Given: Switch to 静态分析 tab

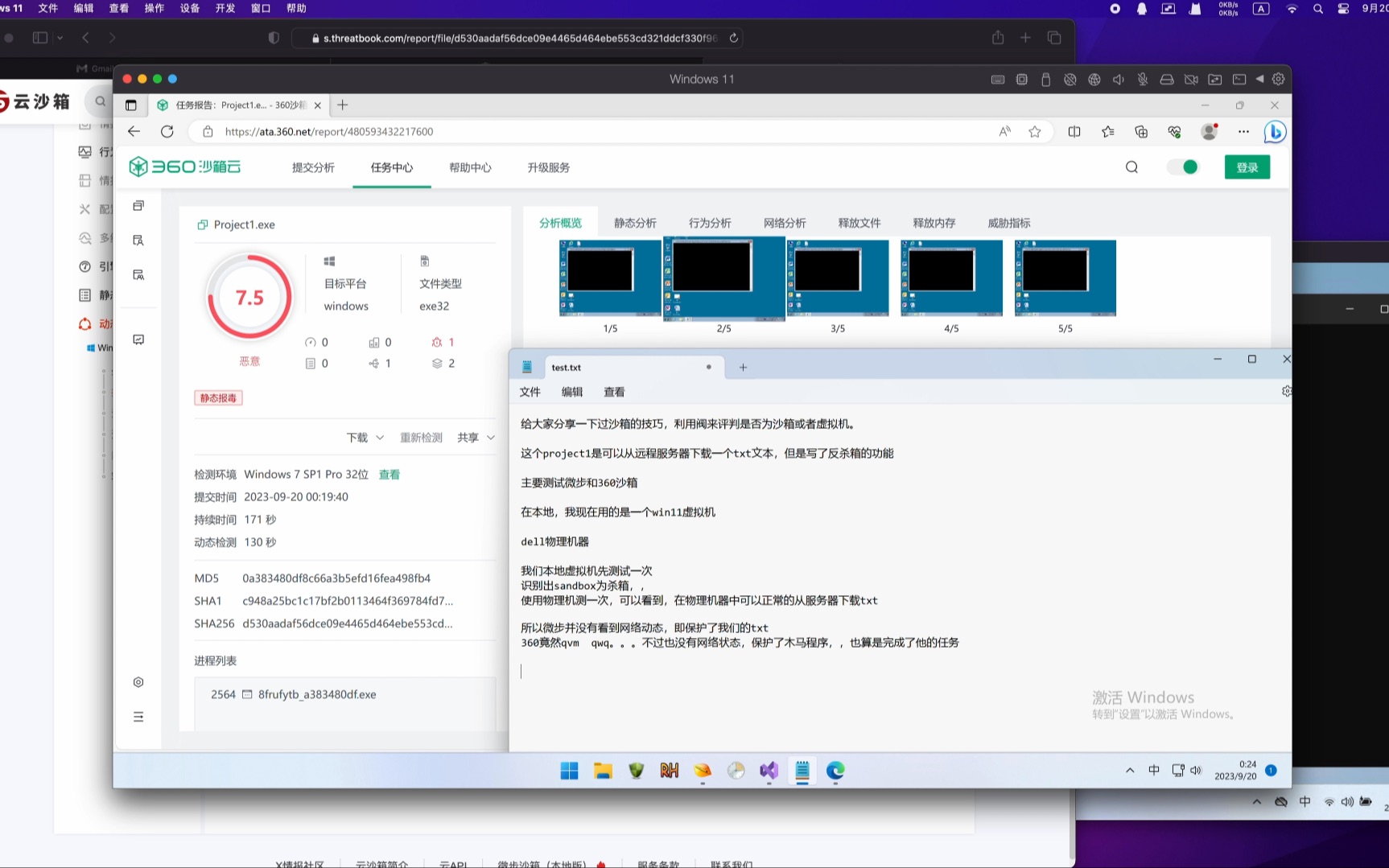Looking at the screenshot, I should (x=635, y=223).
